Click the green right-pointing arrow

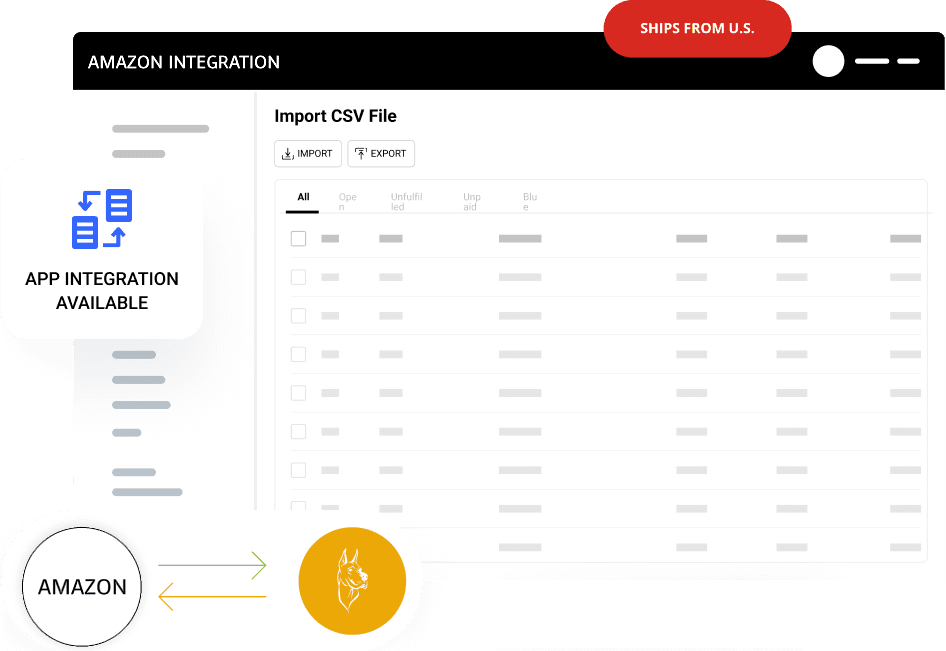pos(212,565)
